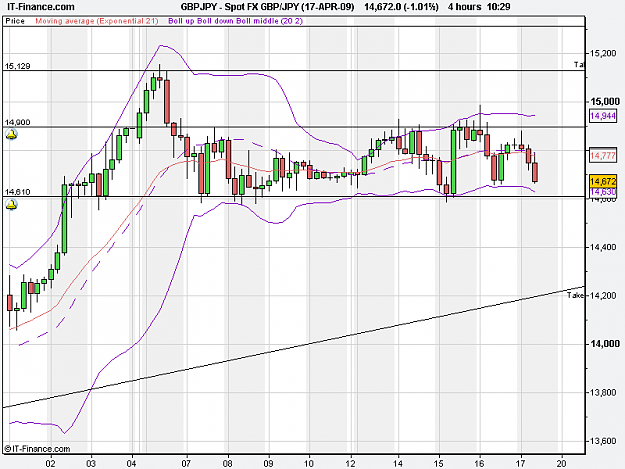Screen dimensions: 625x469
Task: Click the date label 14 on the time axis
Action: tap(398, 463)
